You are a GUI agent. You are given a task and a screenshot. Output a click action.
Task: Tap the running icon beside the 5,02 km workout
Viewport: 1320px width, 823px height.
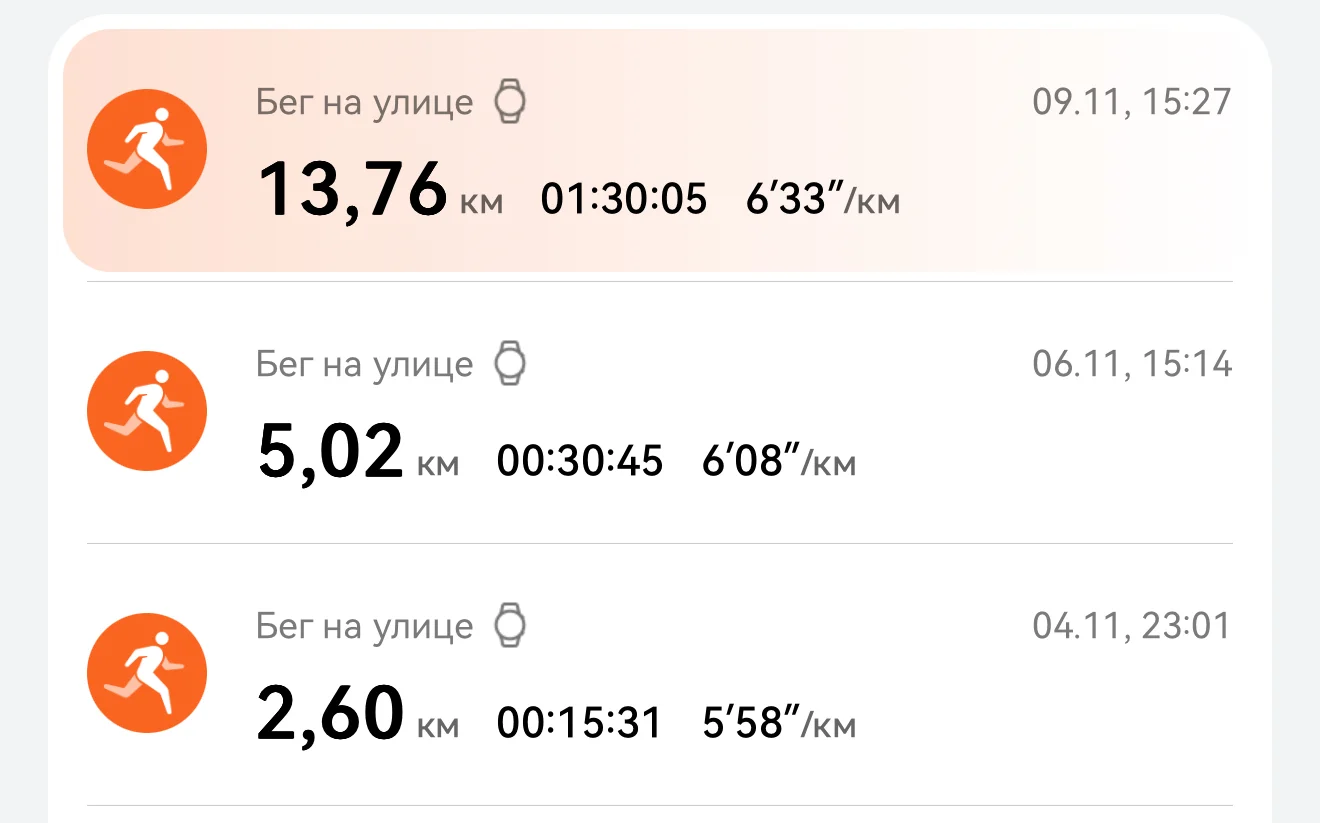pyautogui.click(x=147, y=411)
